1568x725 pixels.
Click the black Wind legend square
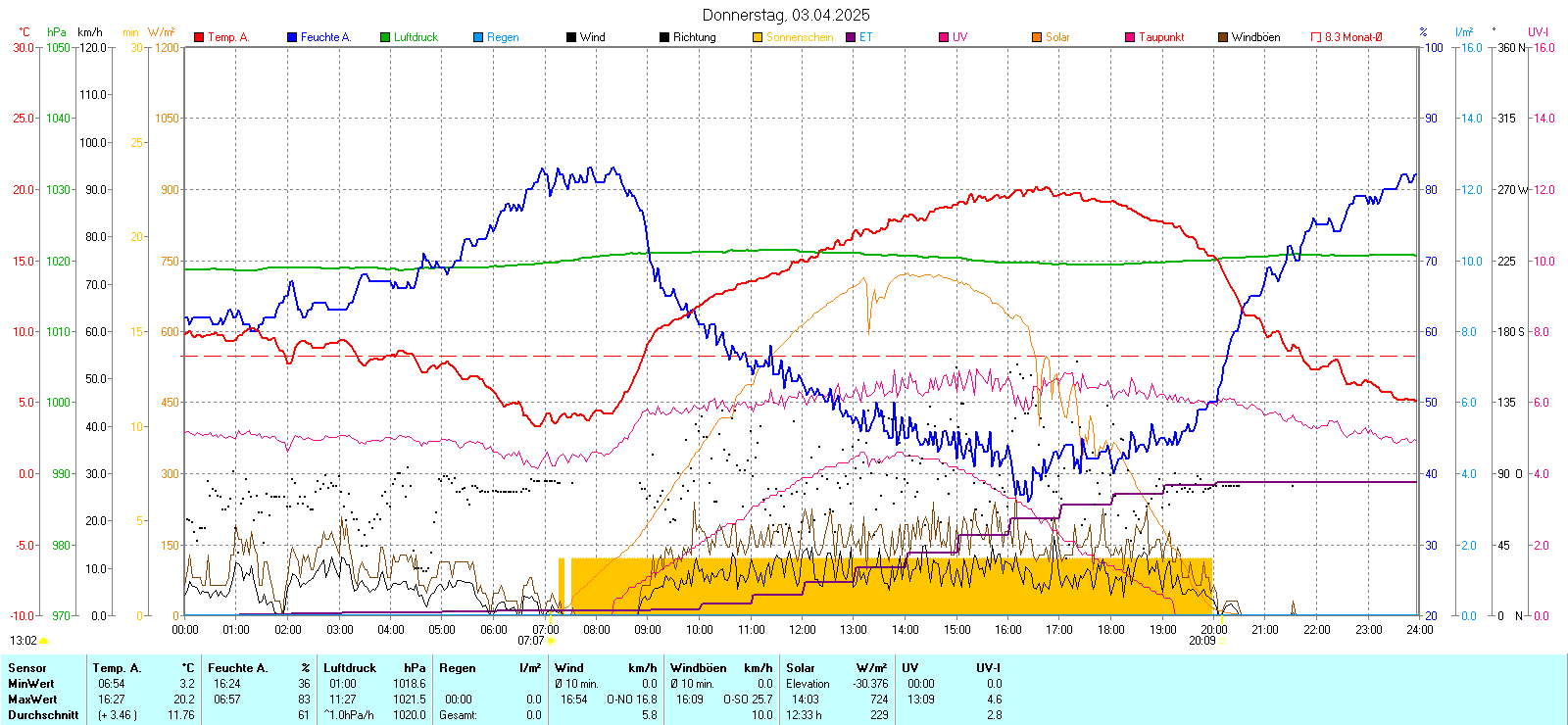pyautogui.click(x=571, y=37)
